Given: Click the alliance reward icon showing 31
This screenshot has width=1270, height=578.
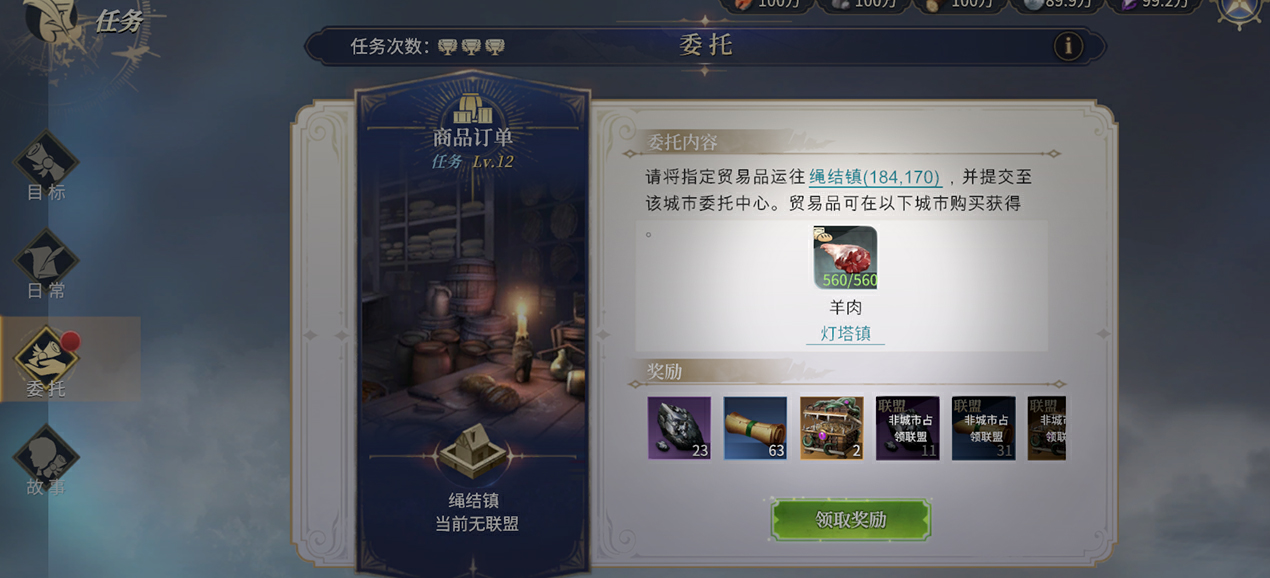Looking at the screenshot, I should (984, 428).
